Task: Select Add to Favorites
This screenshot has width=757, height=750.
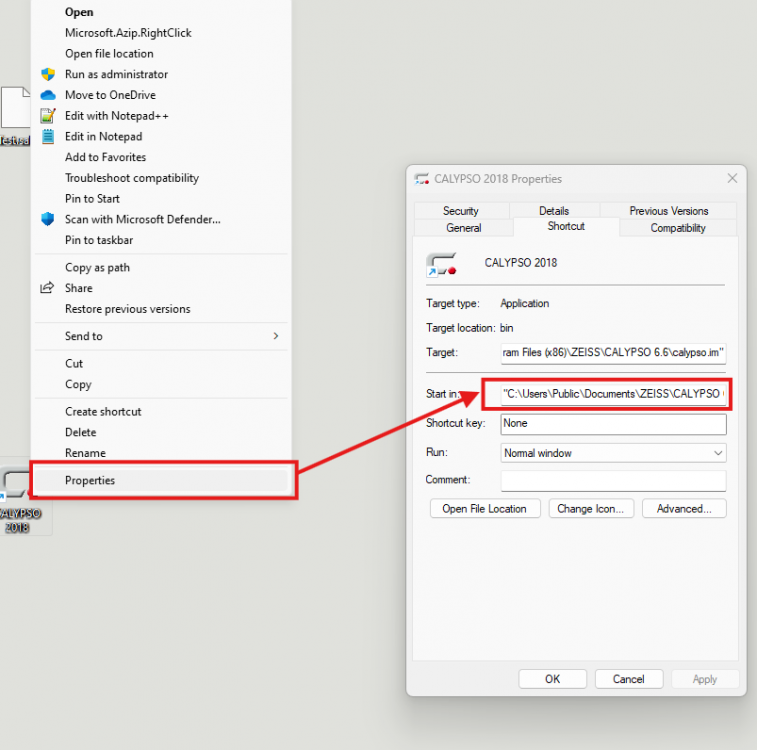Action: [106, 157]
